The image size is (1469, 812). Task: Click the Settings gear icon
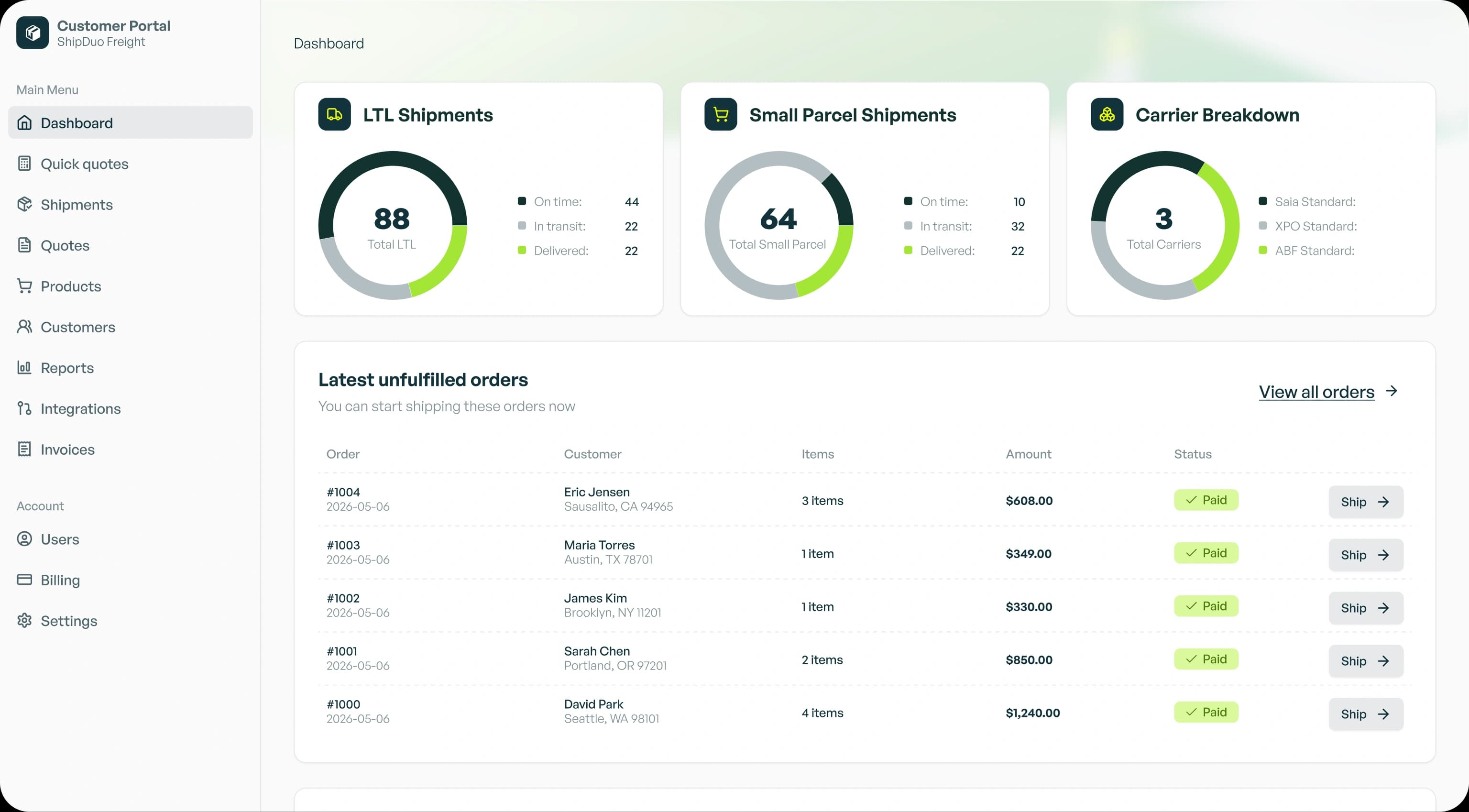coord(24,620)
